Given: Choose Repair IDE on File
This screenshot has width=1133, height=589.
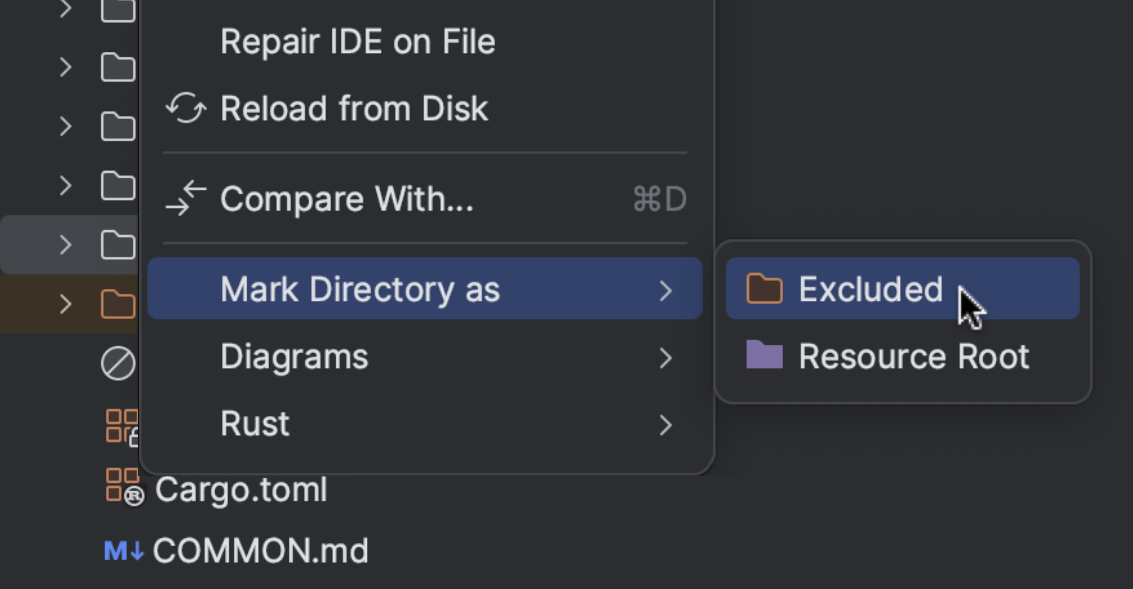Looking at the screenshot, I should click(x=357, y=42).
